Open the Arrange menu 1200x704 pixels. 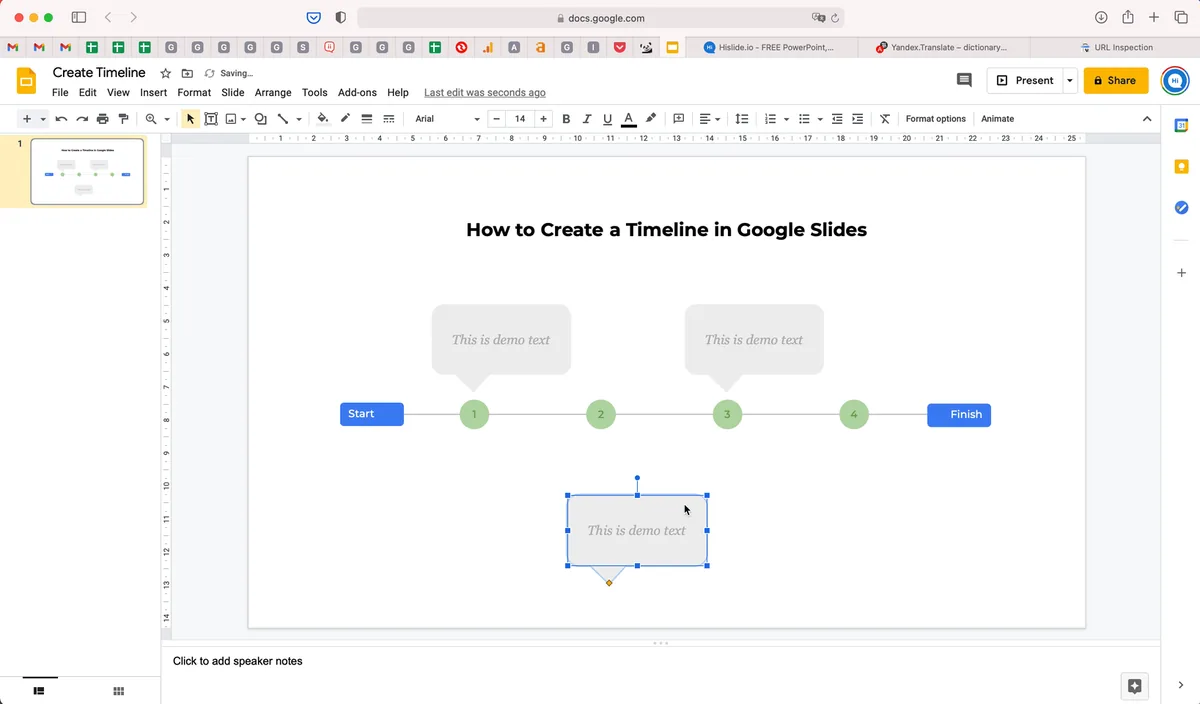273,93
